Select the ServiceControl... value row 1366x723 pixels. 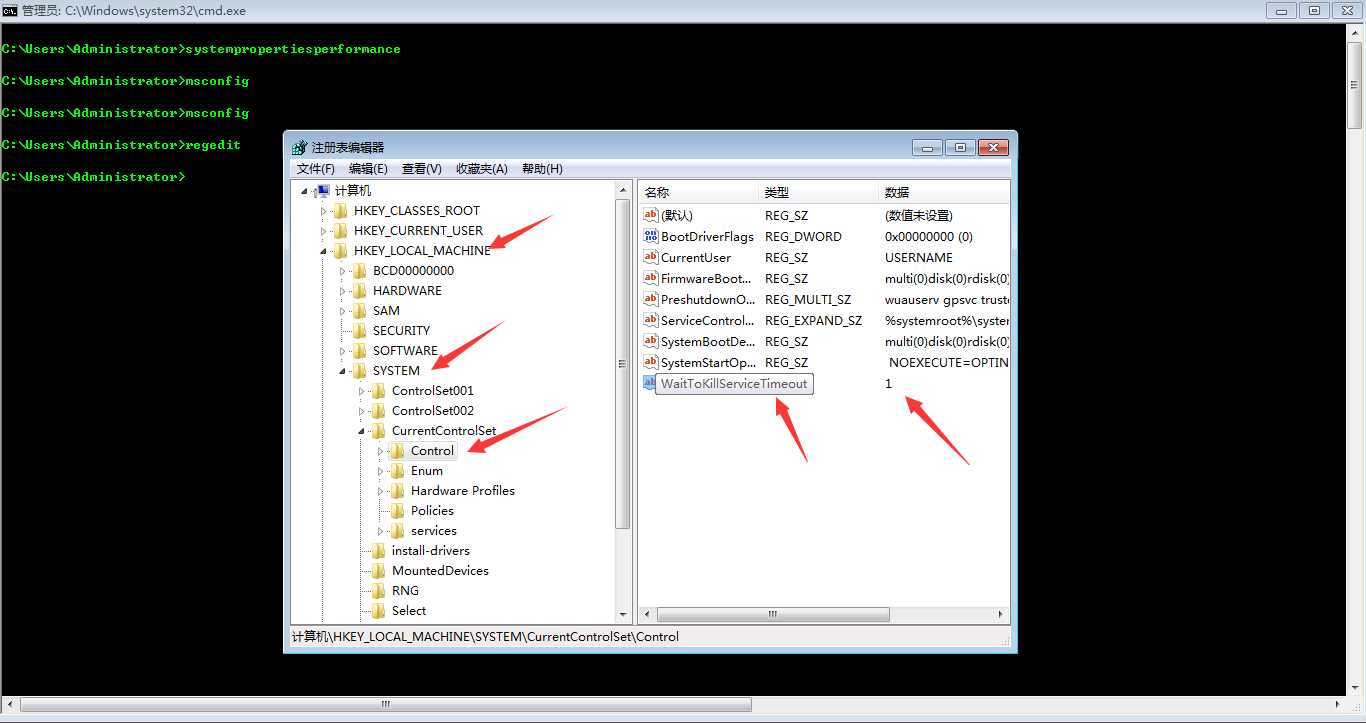coord(826,320)
